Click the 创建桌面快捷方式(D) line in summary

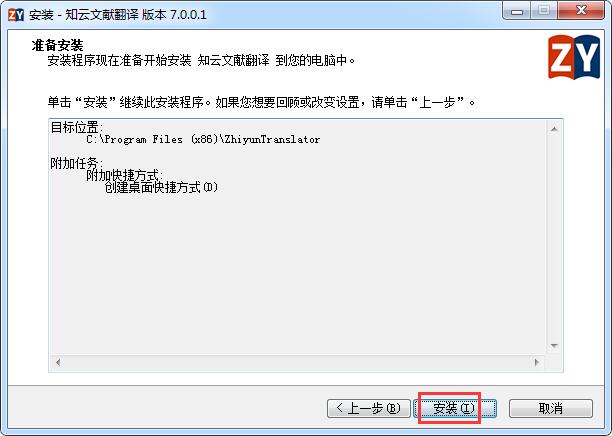pyautogui.click(x=161, y=188)
